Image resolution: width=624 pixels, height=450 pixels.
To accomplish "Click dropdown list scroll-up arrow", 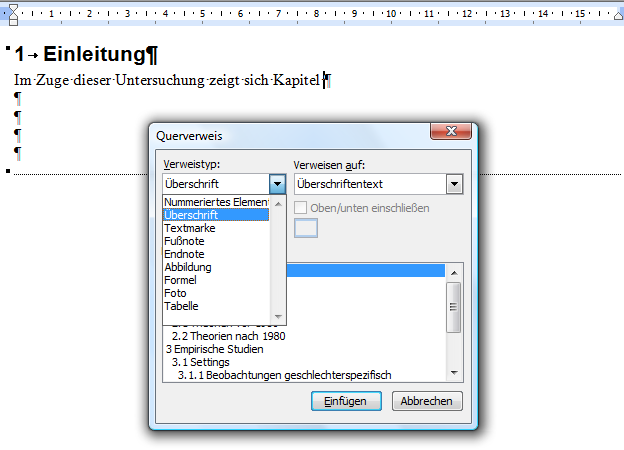I will click(x=278, y=204).
